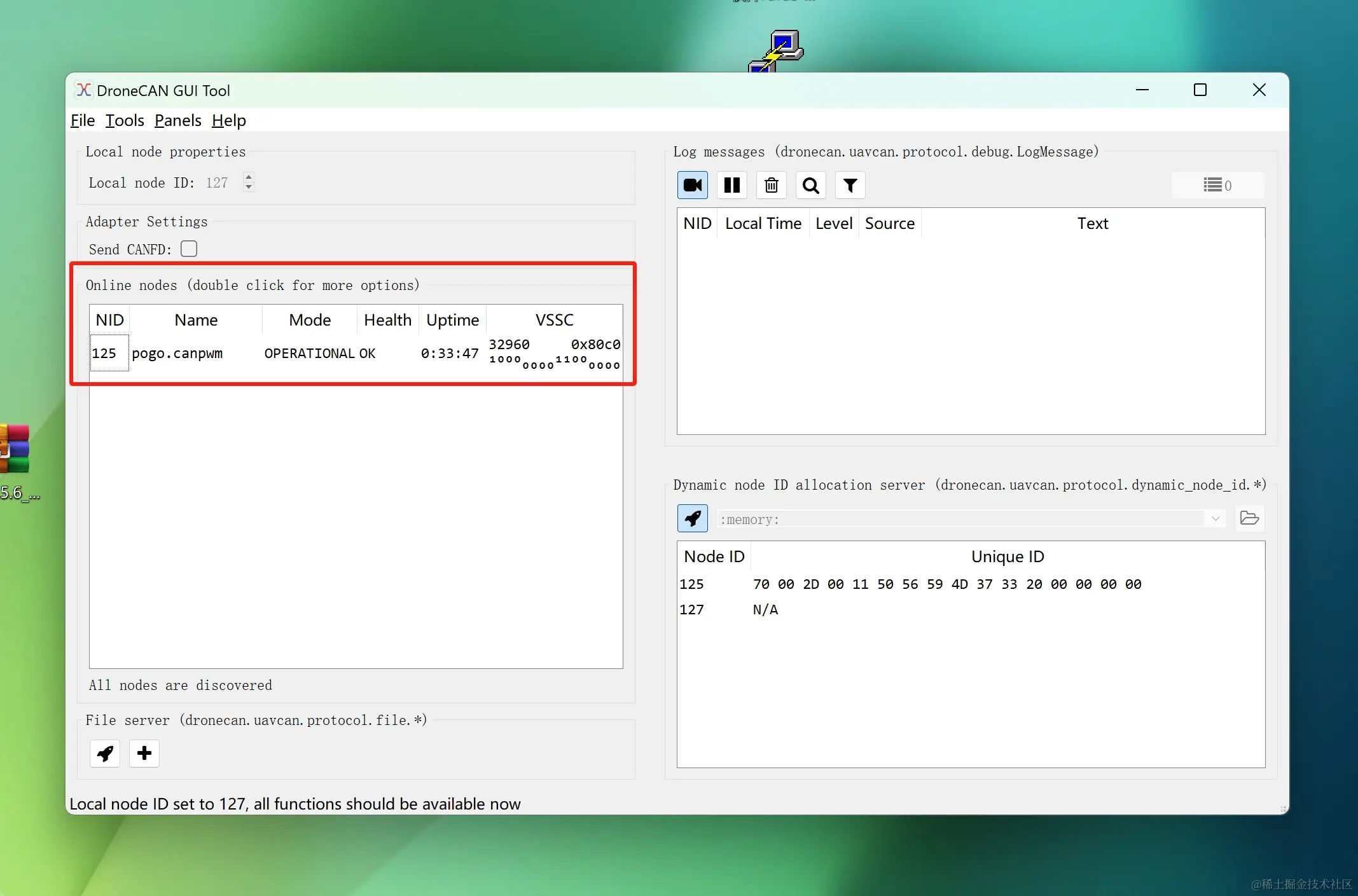The image size is (1358, 896).
Task: Click the log row counter button
Action: (1217, 185)
